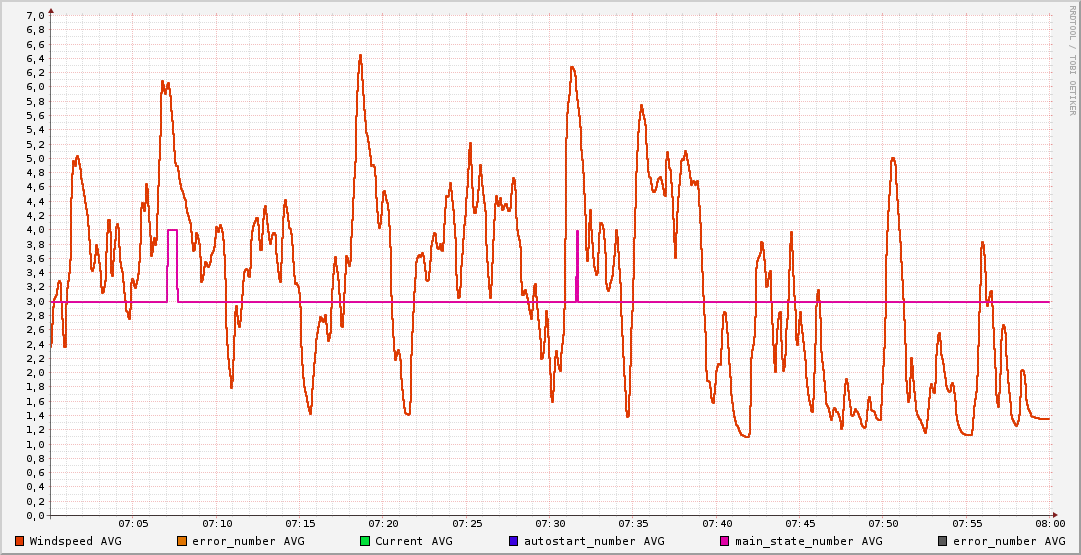Click the orange error_number legend swatch
The width and height of the screenshot is (1081, 555).
coord(182,541)
